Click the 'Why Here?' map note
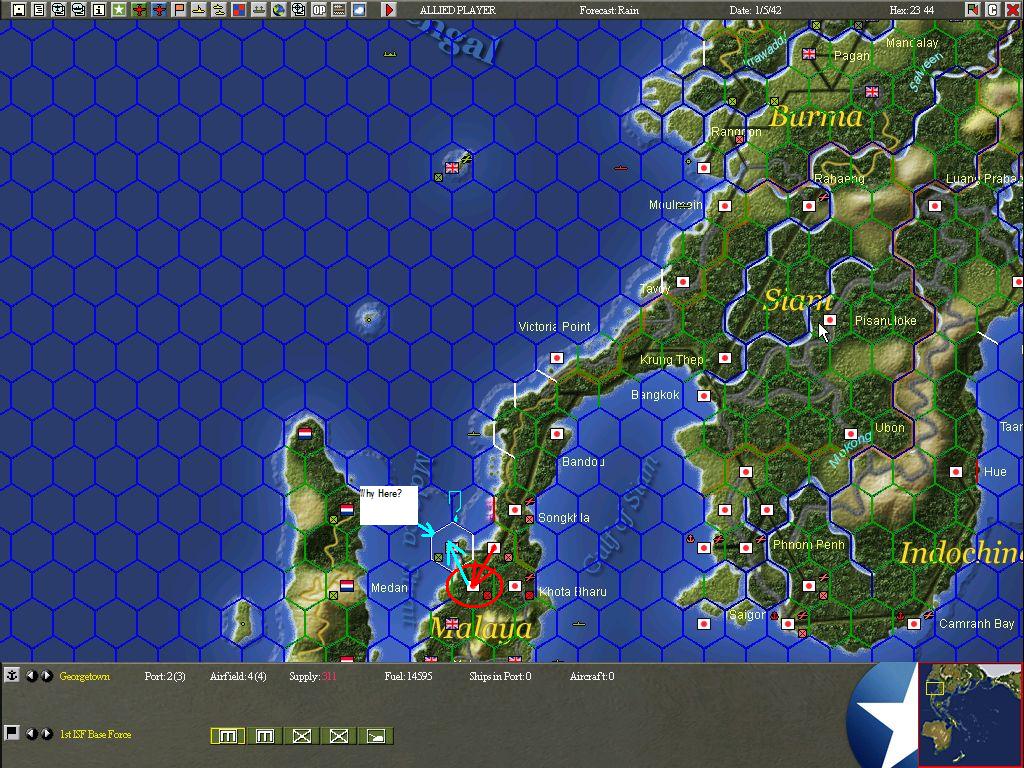Viewport: 1024px width, 768px height. tap(389, 505)
